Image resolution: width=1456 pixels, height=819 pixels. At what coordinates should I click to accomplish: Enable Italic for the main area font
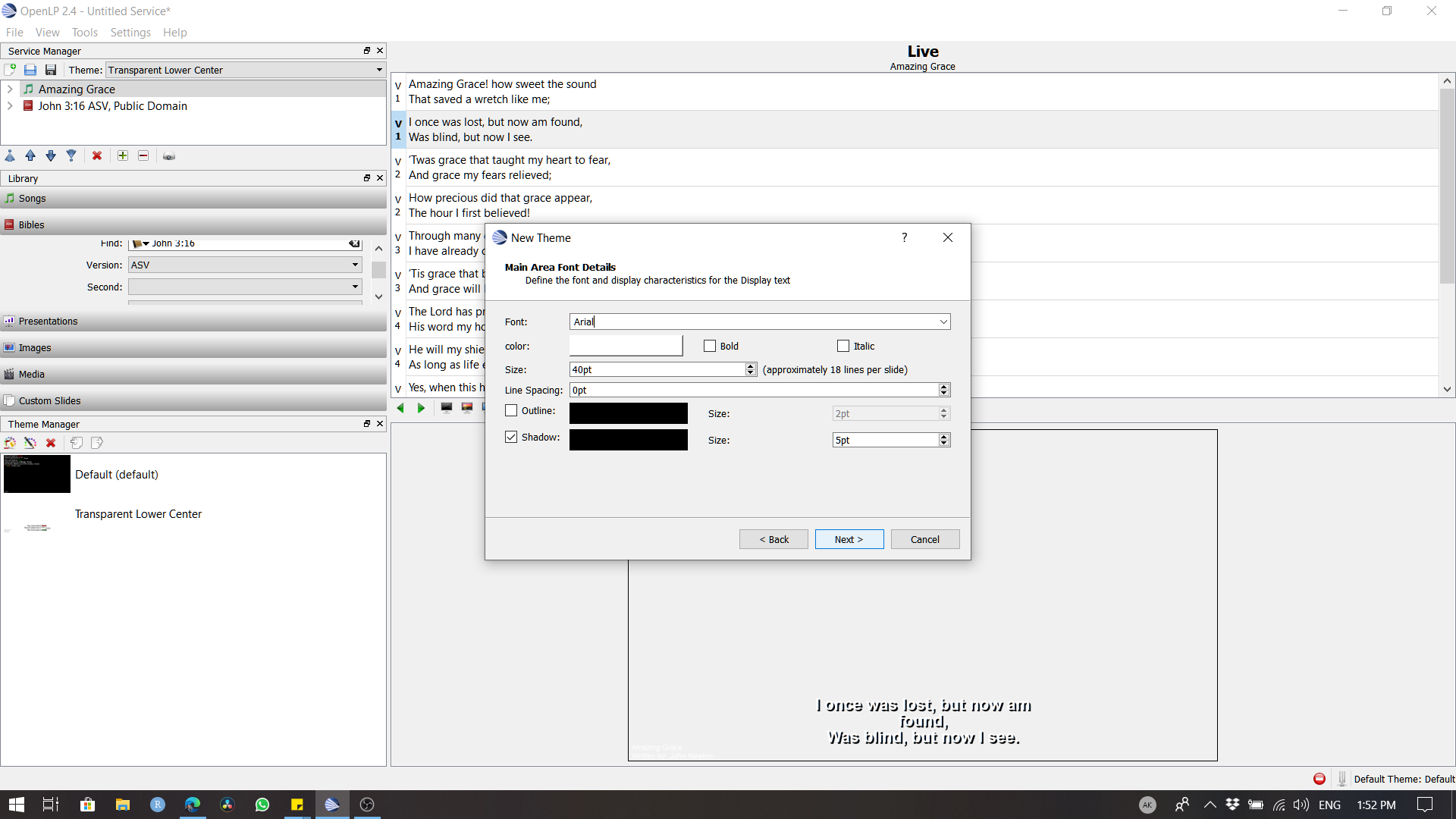pyautogui.click(x=842, y=345)
